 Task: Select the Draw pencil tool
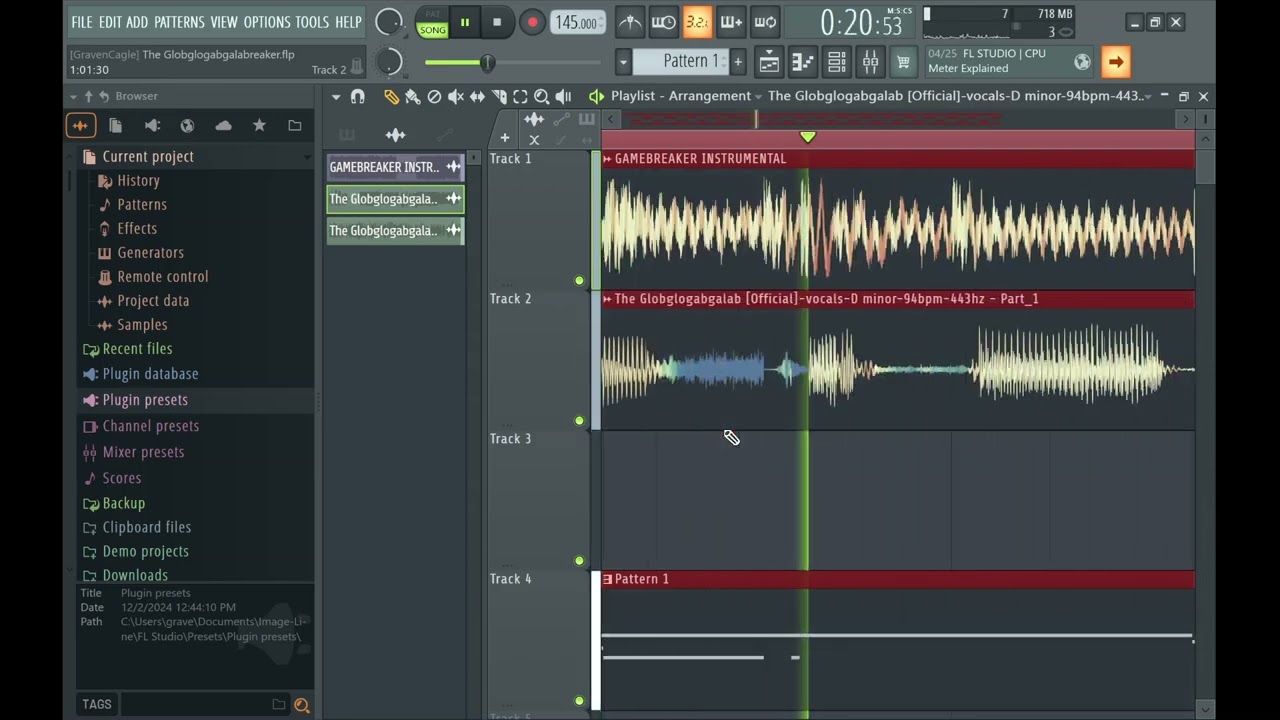point(391,97)
